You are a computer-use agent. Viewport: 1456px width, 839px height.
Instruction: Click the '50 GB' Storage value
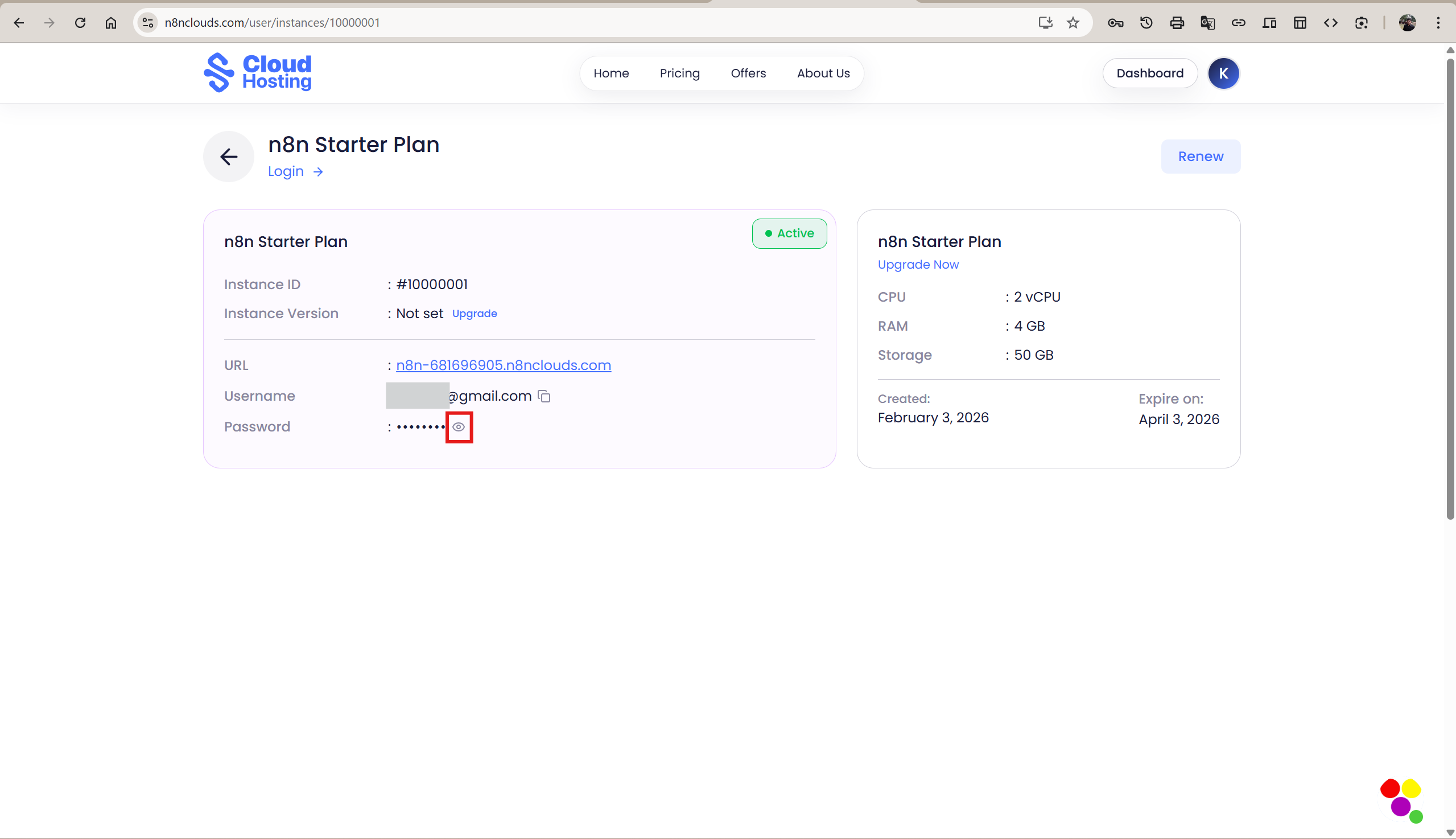(1033, 355)
